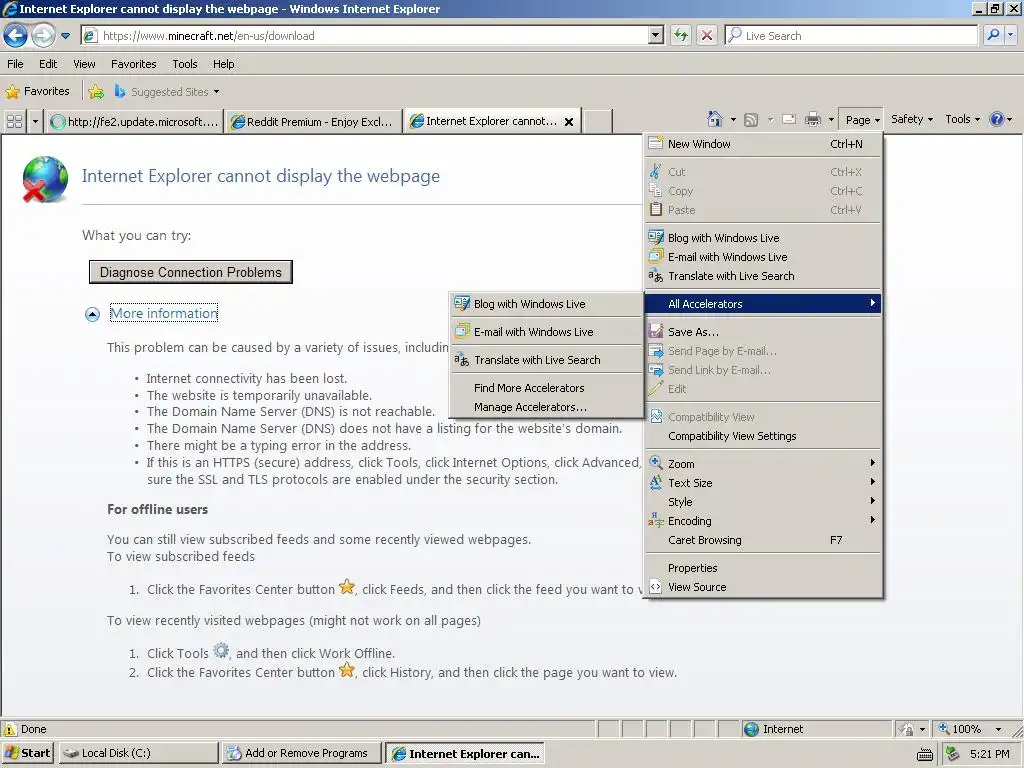
Task: Click the on-screen keyboard tray icon
Action: (925, 754)
